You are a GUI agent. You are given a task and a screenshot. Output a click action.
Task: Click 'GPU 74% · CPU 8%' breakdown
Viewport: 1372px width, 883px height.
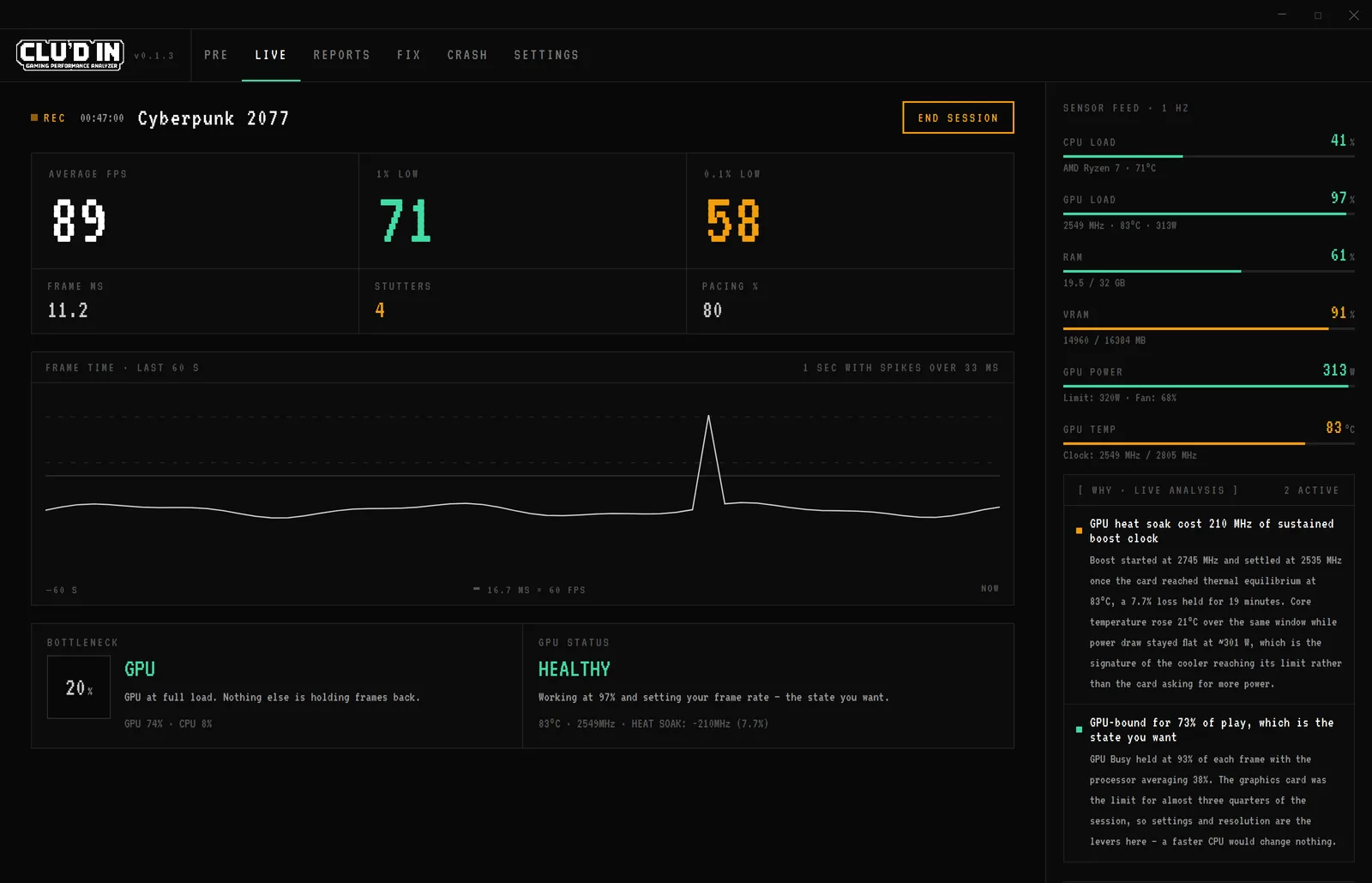[x=168, y=724]
